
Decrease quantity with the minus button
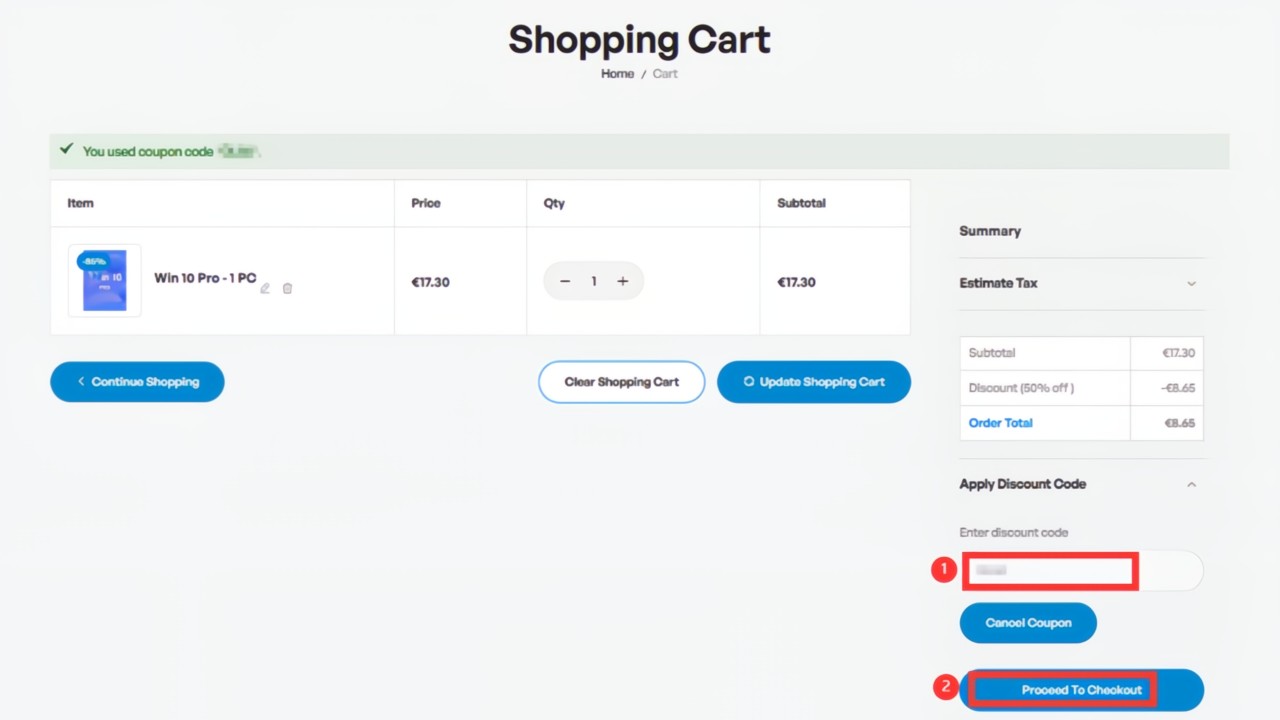click(565, 281)
